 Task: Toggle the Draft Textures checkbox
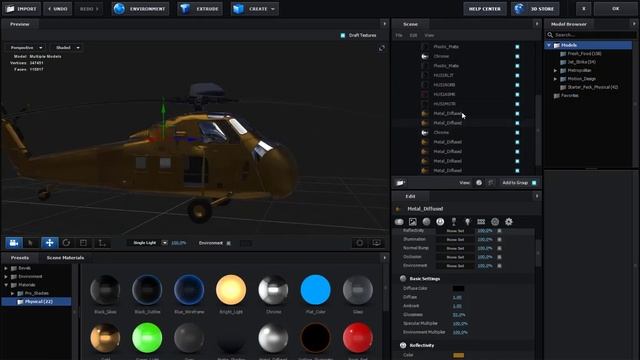(x=343, y=36)
